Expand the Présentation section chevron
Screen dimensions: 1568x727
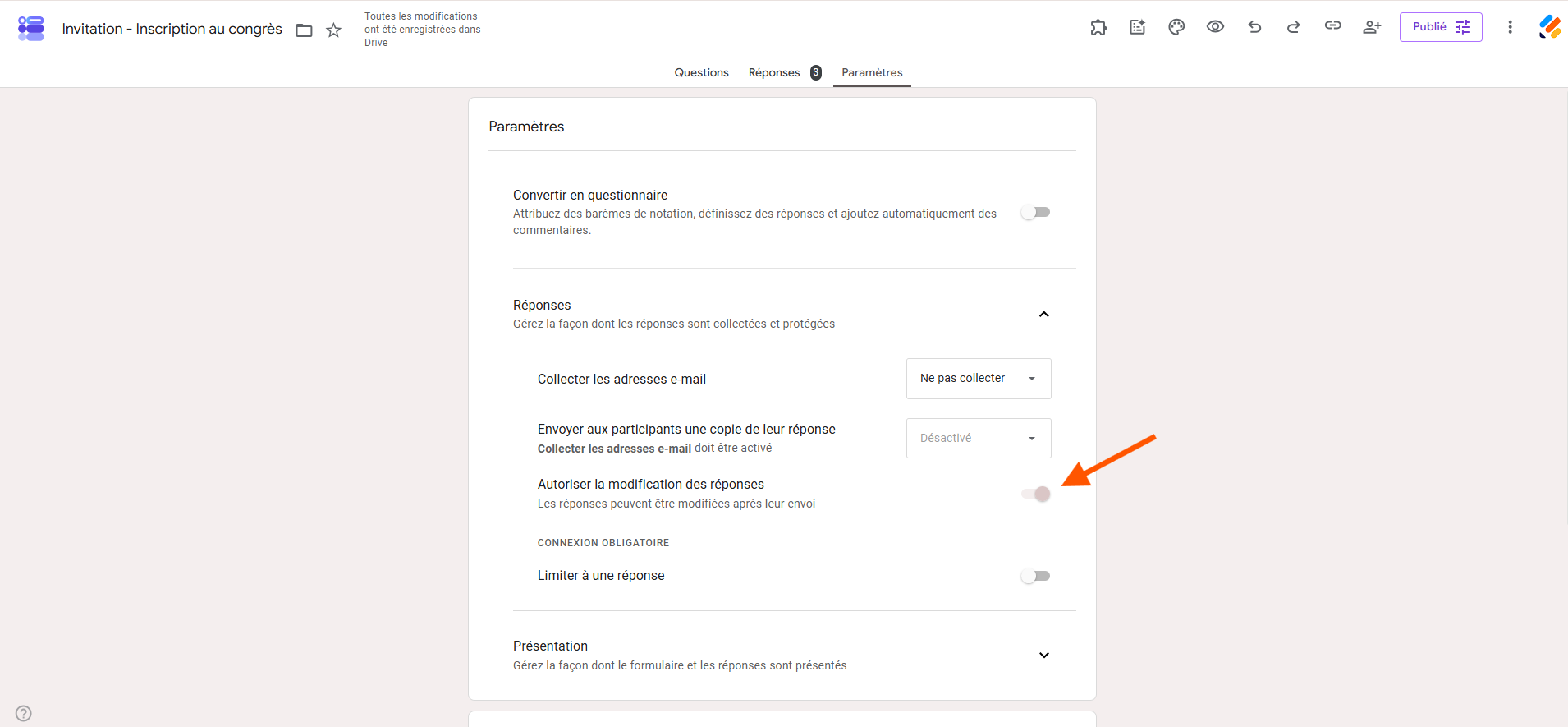point(1044,656)
